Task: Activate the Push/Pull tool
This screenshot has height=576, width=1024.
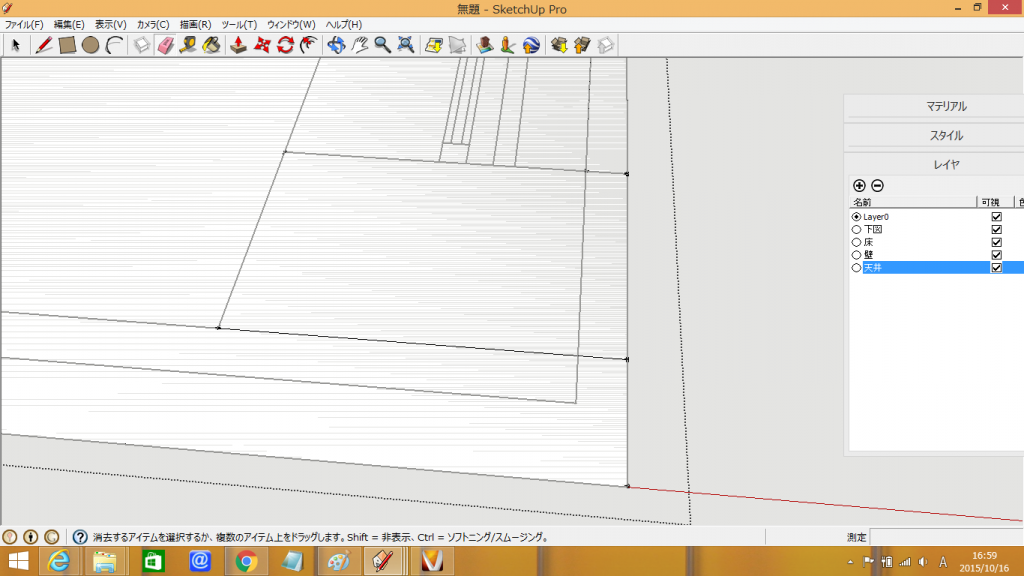Action: (239, 45)
